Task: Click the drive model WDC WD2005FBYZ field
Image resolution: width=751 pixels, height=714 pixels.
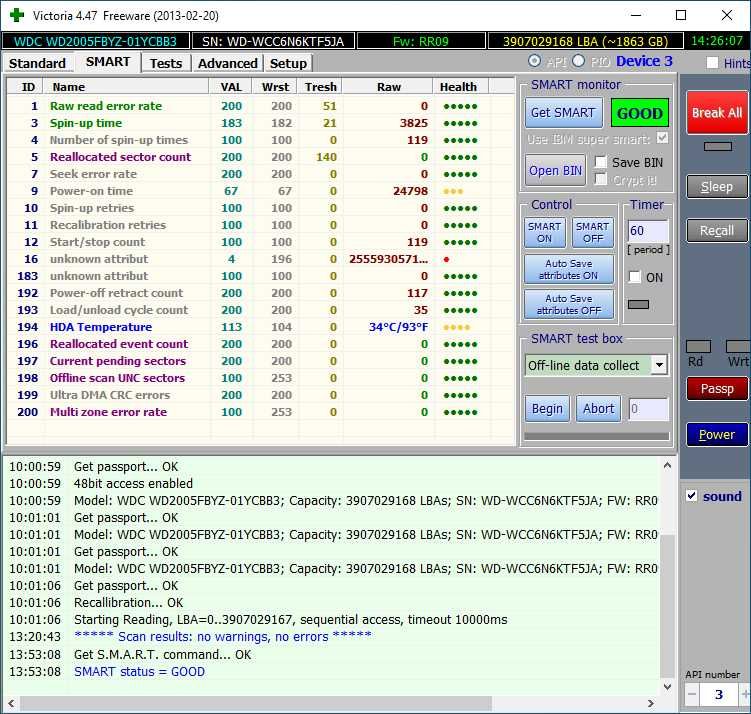Action: click(x=95, y=41)
